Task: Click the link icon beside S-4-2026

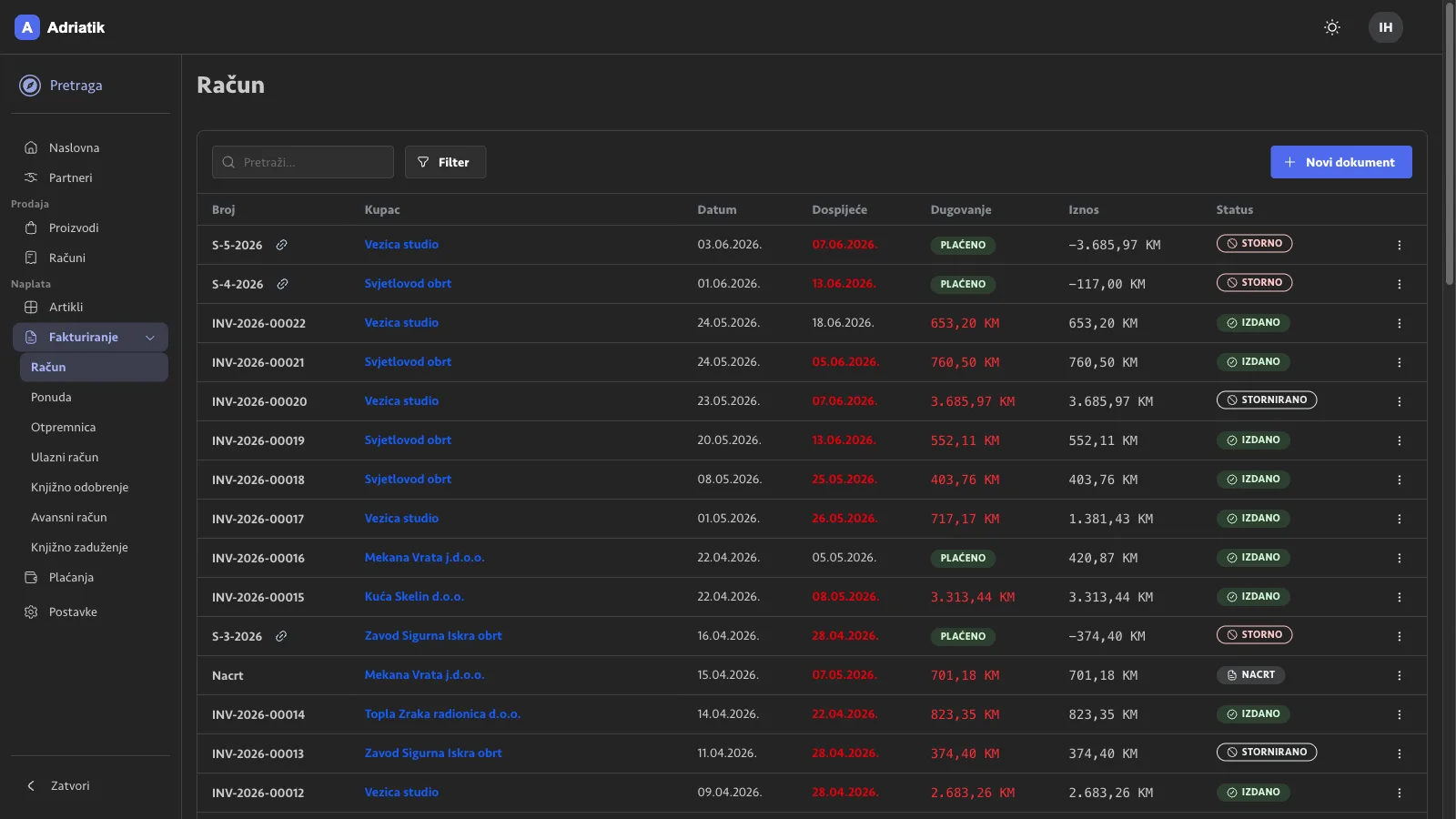Action: click(x=283, y=284)
